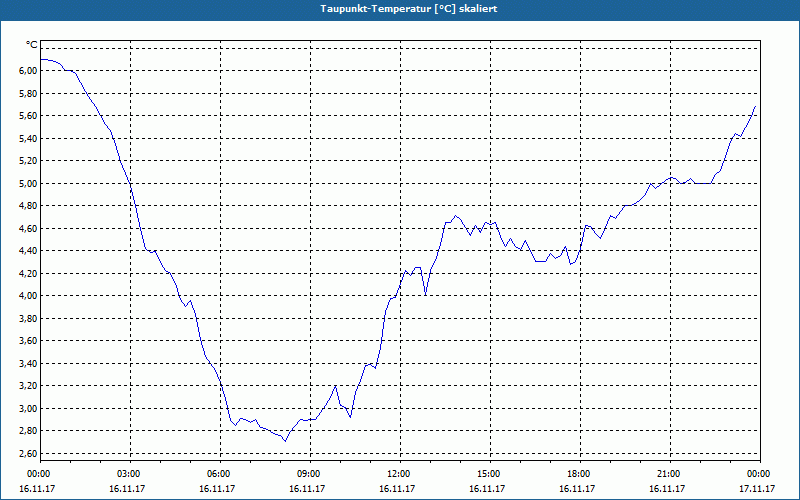Select the '4,20' y-axis label
This screenshot has width=800, height=500.
(x=28, y=273)
